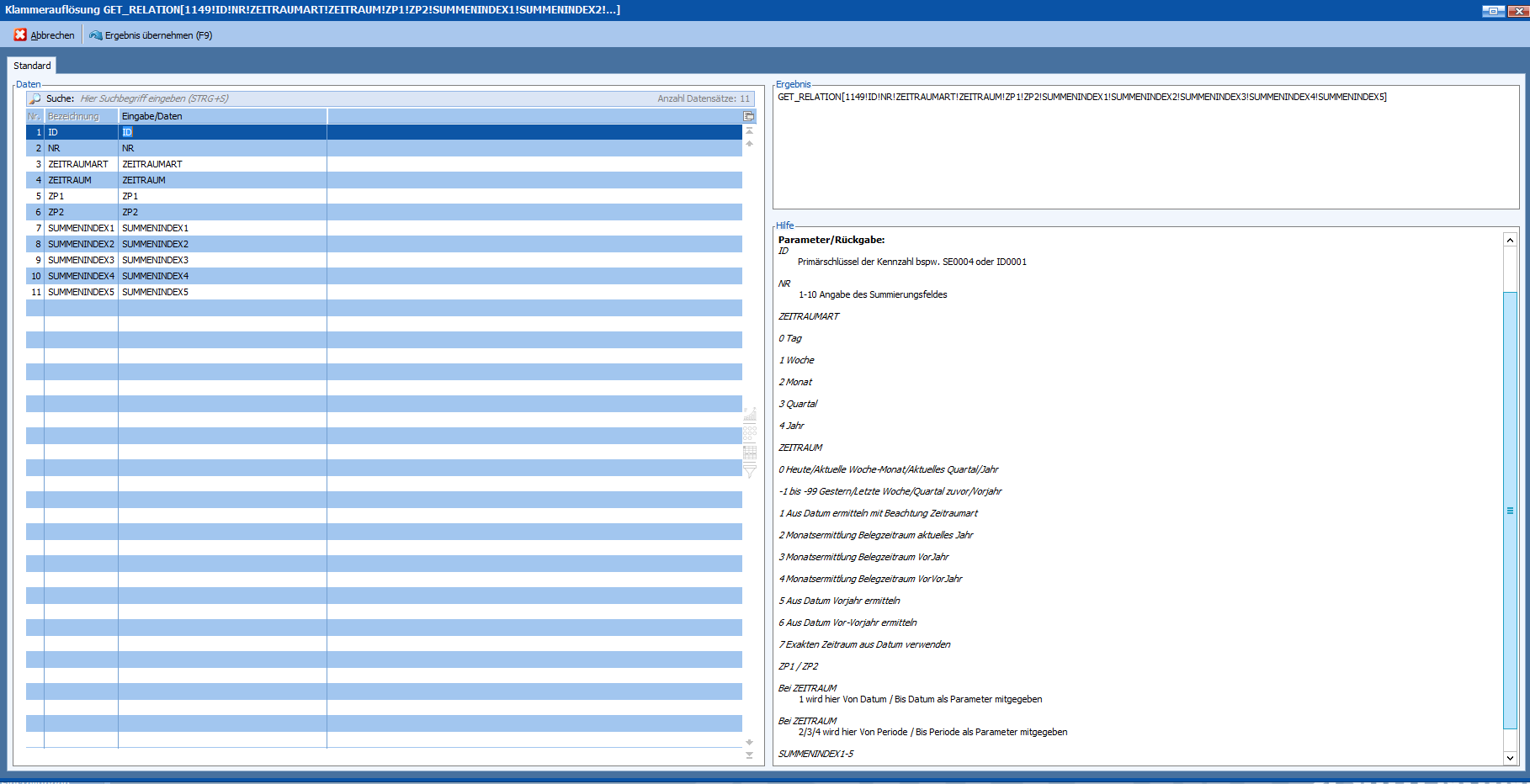Move down one record with the down arrow
1530x784 pixels.
[749, 742]
